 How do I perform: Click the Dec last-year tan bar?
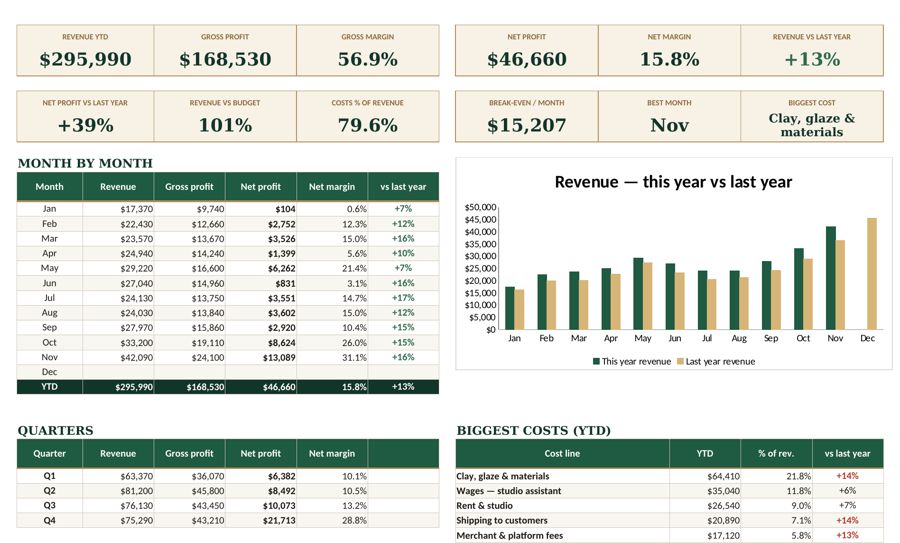coord(872,274)
